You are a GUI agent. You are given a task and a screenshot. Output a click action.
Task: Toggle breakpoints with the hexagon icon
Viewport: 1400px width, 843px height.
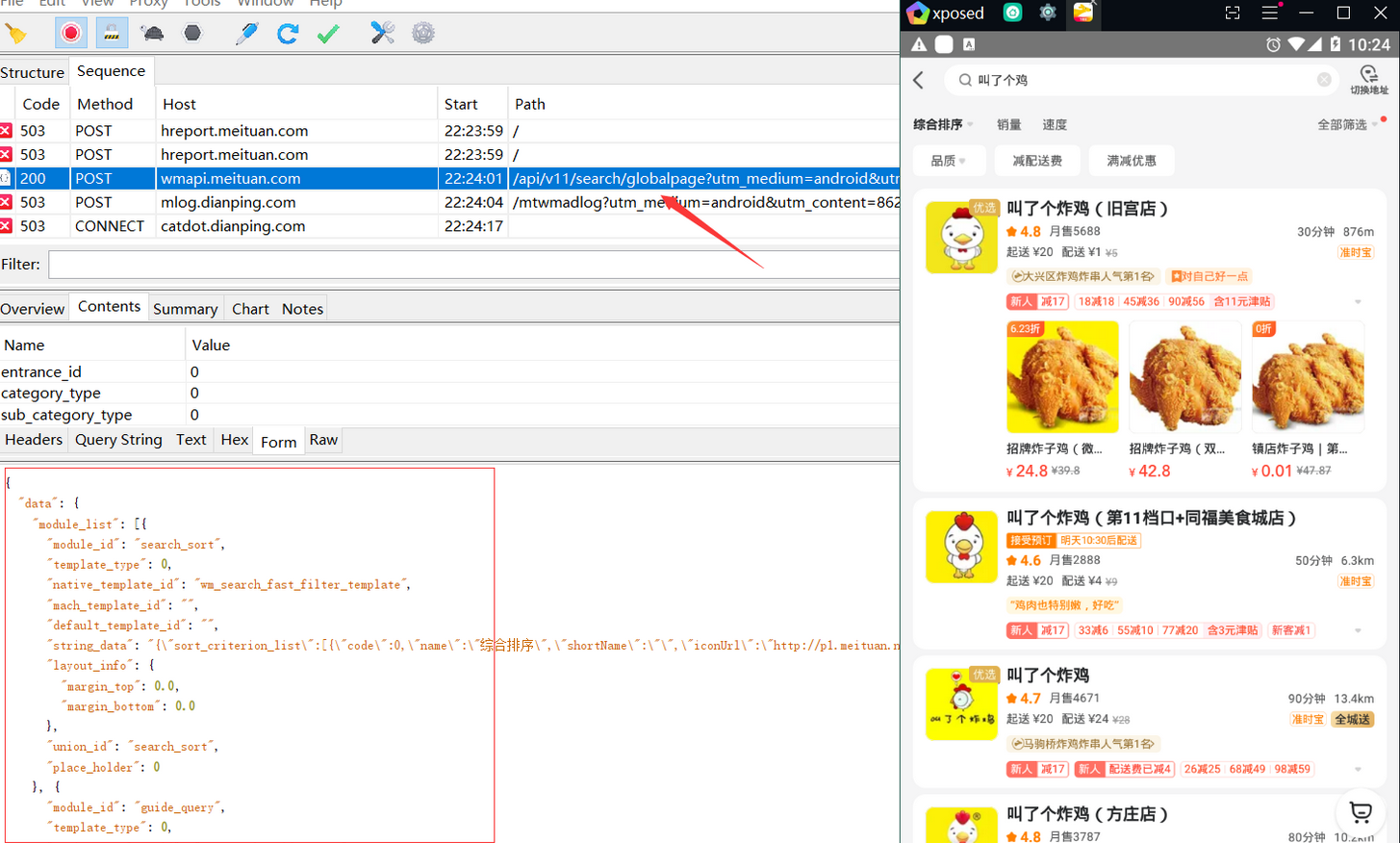192,34
